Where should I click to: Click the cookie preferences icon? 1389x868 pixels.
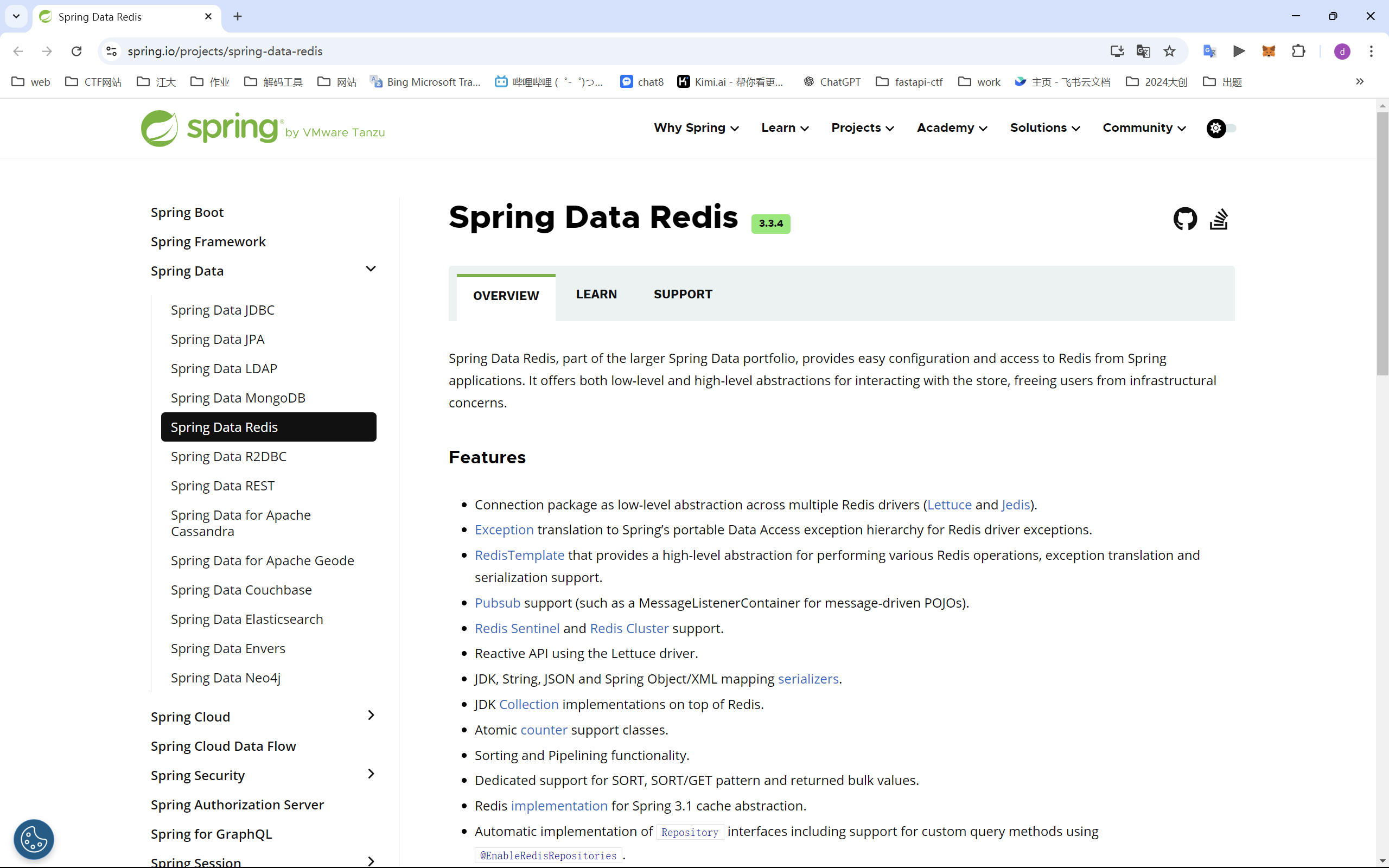(x=34, y=839)
